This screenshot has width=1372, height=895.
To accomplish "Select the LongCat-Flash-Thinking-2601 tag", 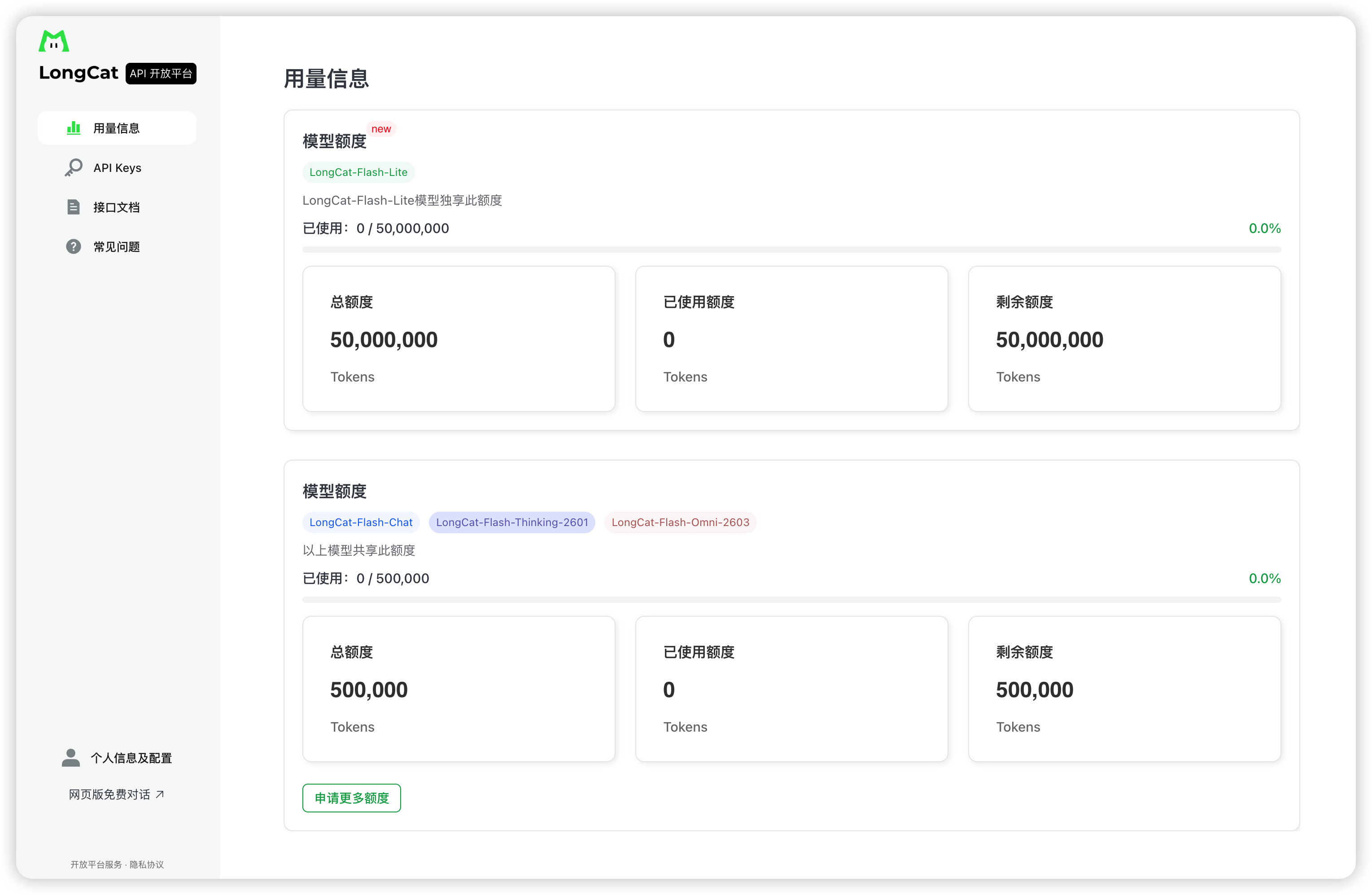I will click(x=511, y=522).
